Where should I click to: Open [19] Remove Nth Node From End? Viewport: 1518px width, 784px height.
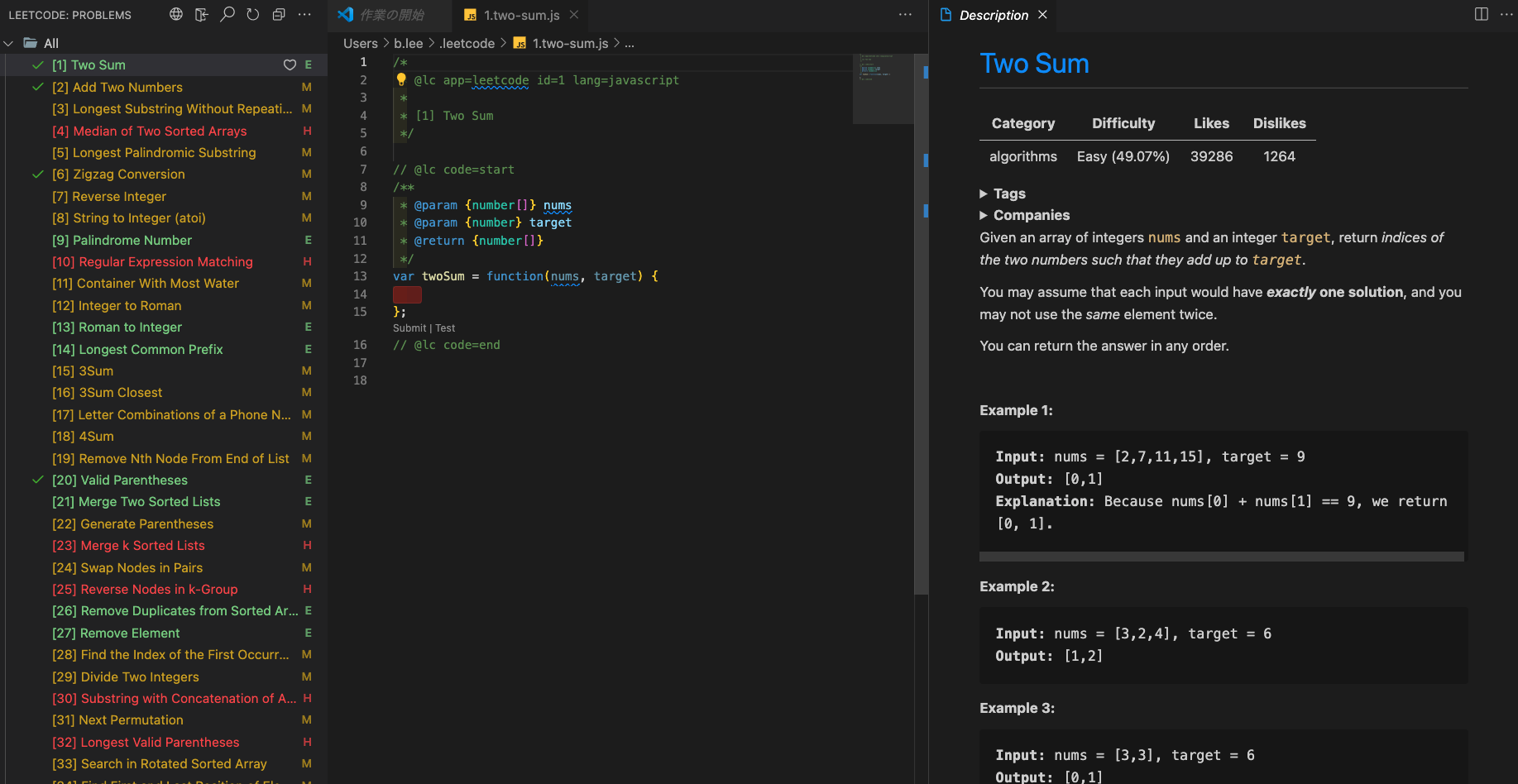(165, 458)
